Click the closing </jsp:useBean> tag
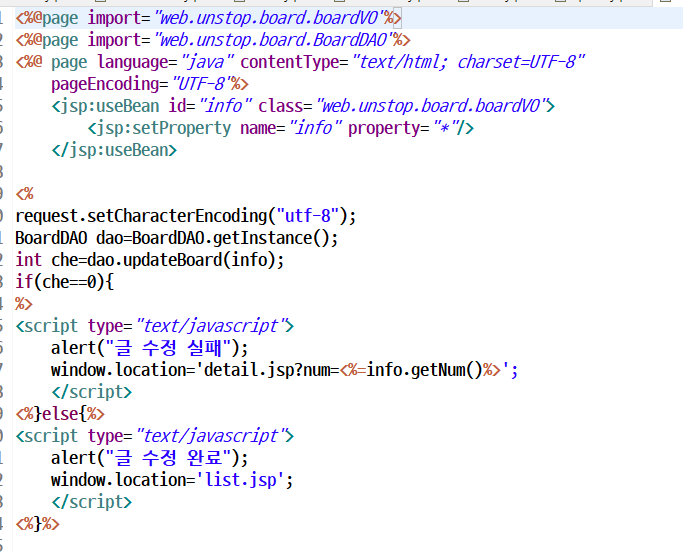This screenshot has width=683, height=553. 114,150
